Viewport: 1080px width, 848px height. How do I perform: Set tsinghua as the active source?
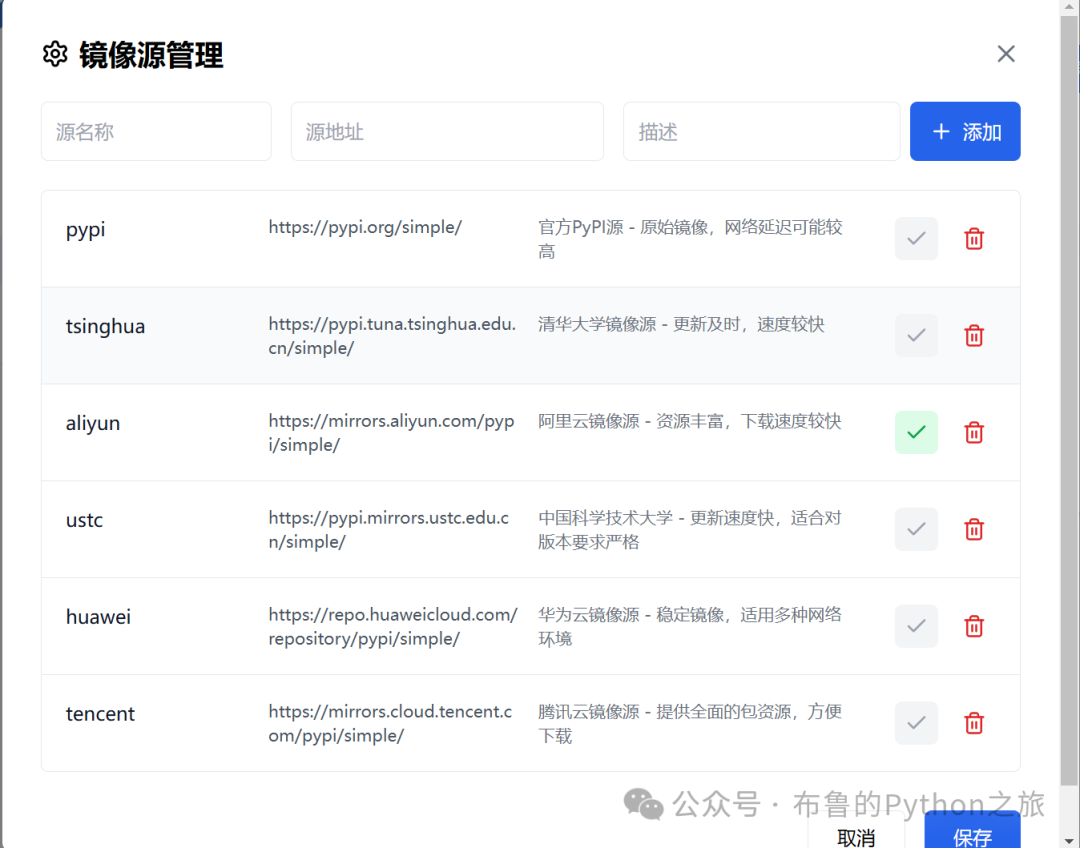click(916, 335)
